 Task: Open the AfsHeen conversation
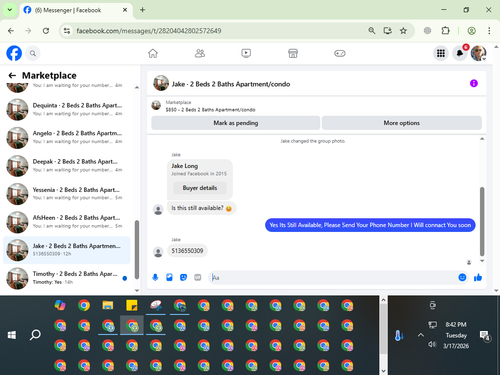67,222
